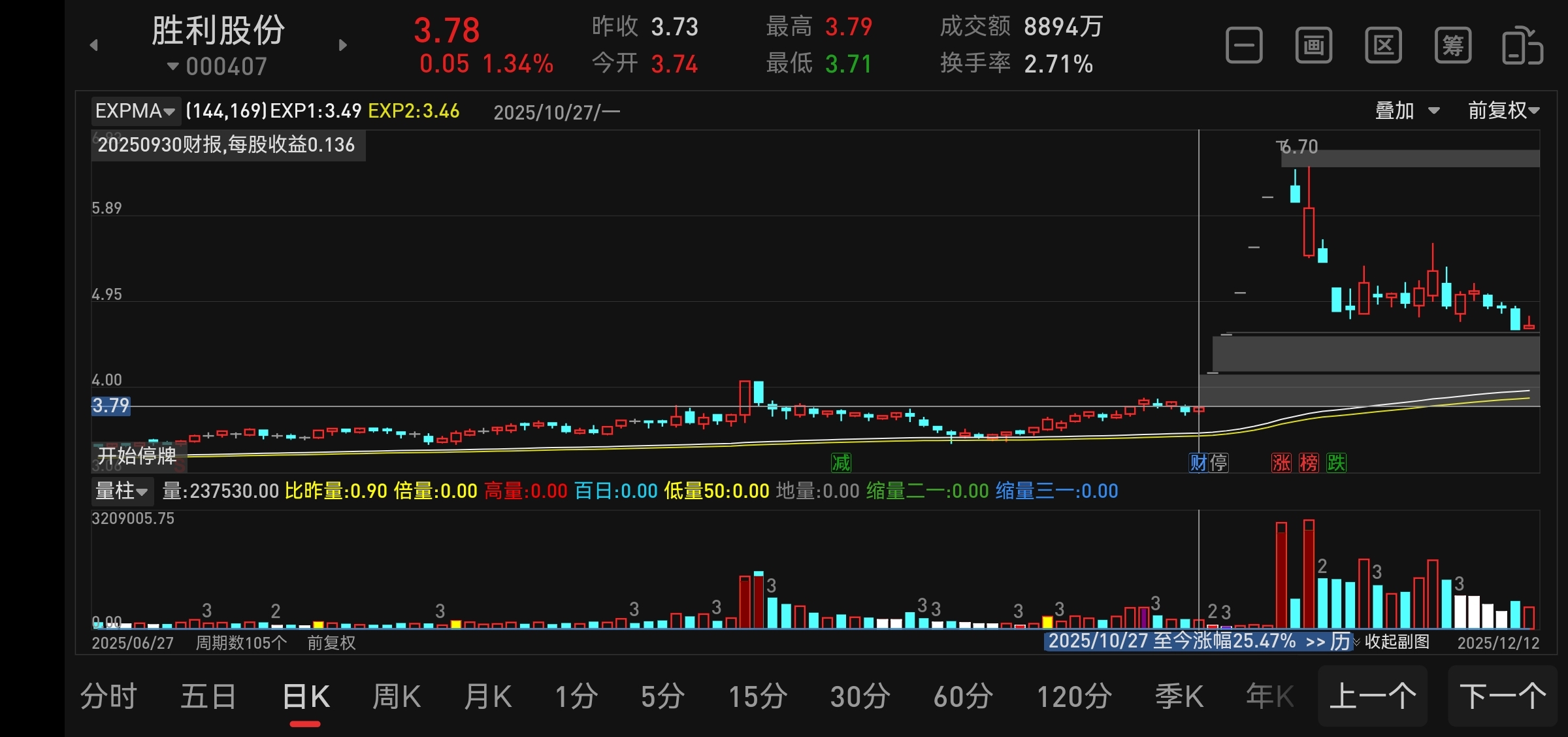Tap the green 减 marker on chart

pos(841,463)
